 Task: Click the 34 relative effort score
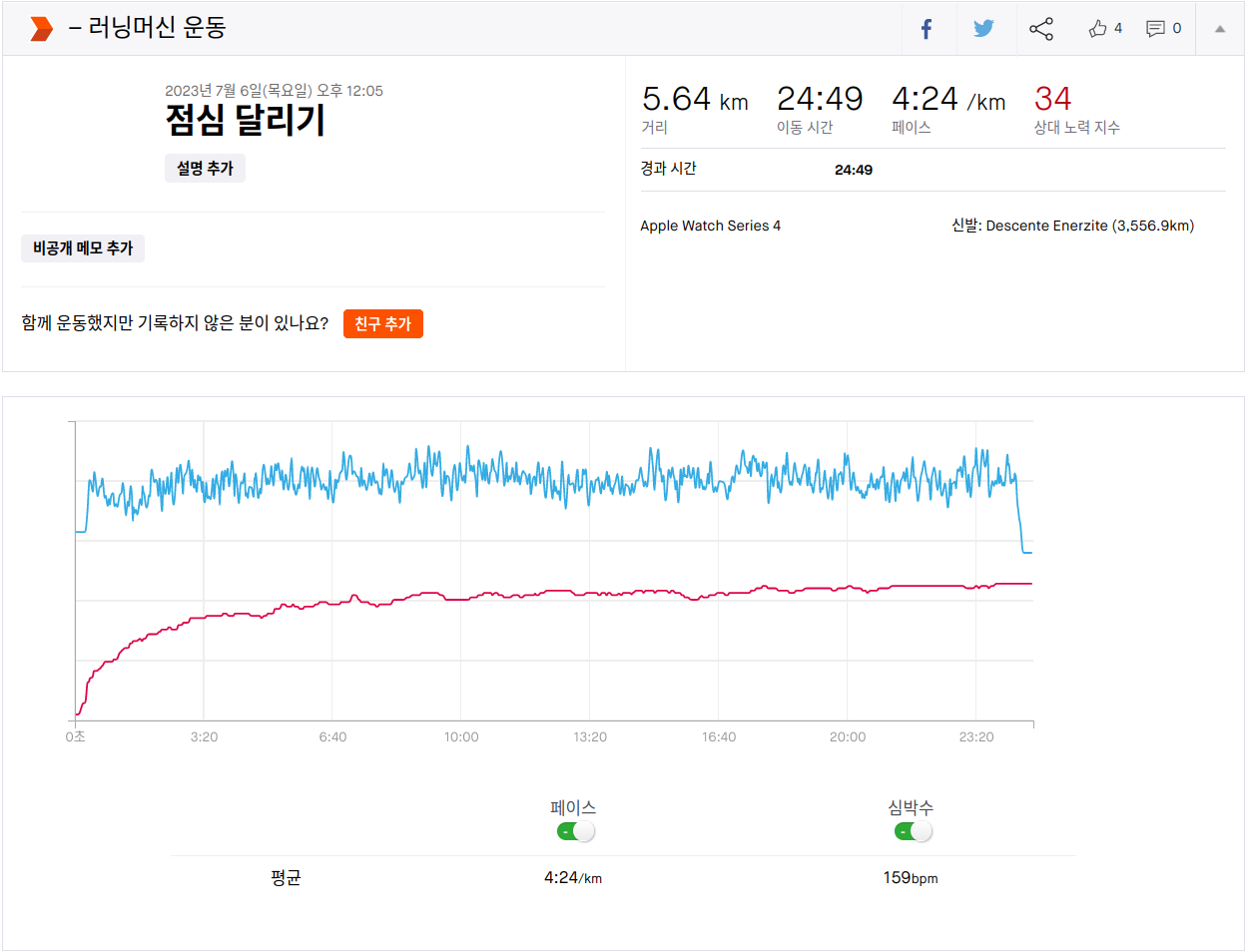click(1052, 99)
